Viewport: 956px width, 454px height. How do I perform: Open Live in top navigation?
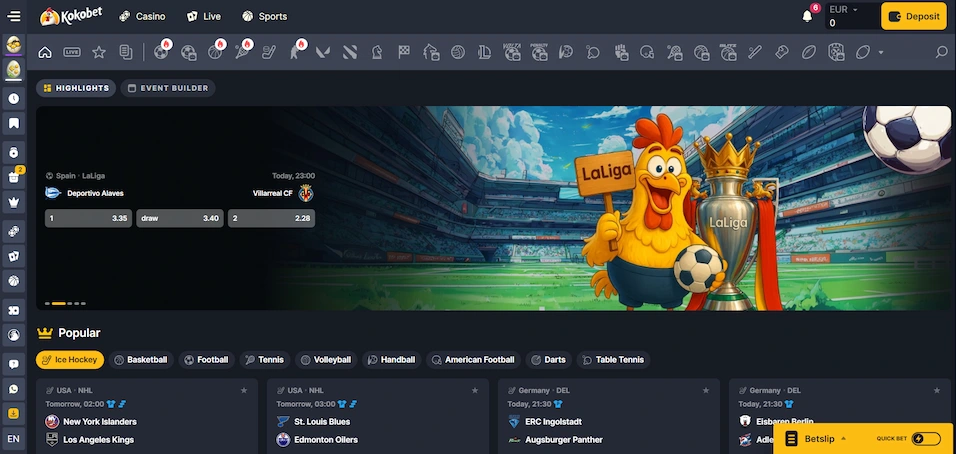[204, 16]
